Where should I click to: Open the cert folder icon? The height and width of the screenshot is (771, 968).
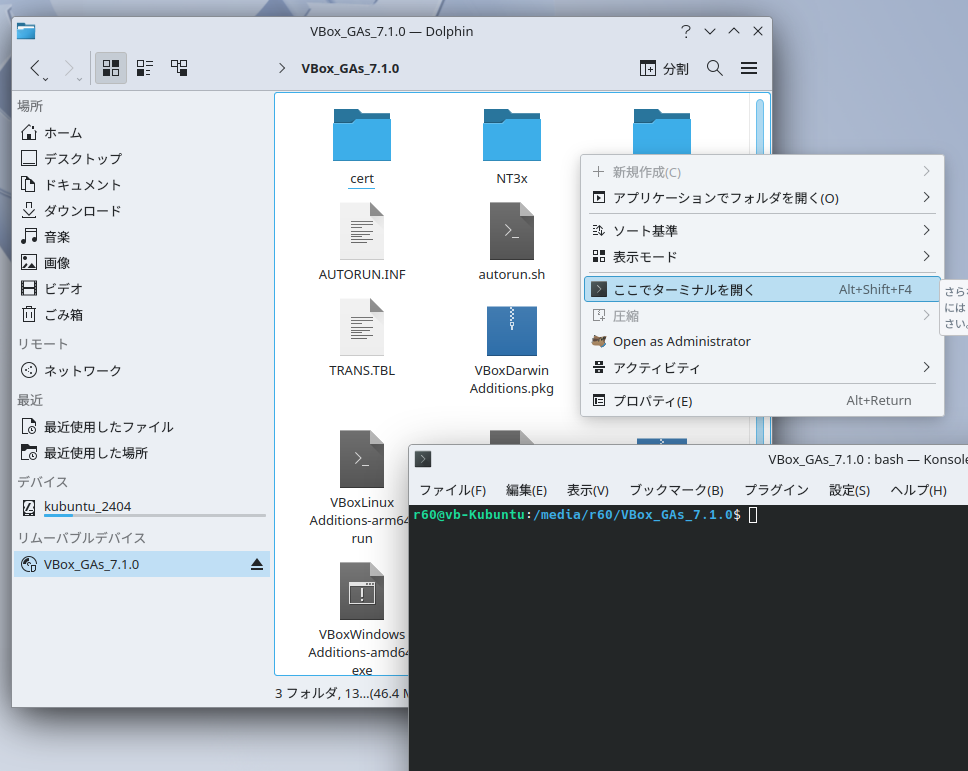[362, 135]
